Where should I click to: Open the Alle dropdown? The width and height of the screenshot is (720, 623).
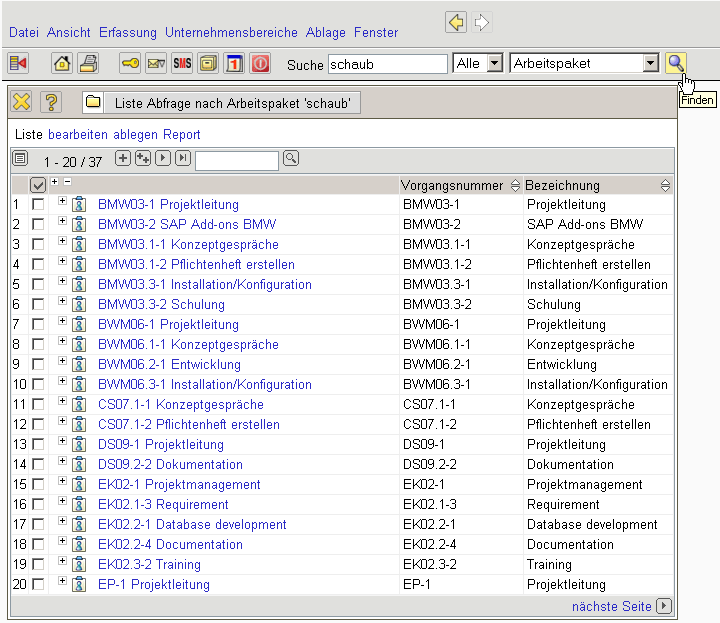494,63
